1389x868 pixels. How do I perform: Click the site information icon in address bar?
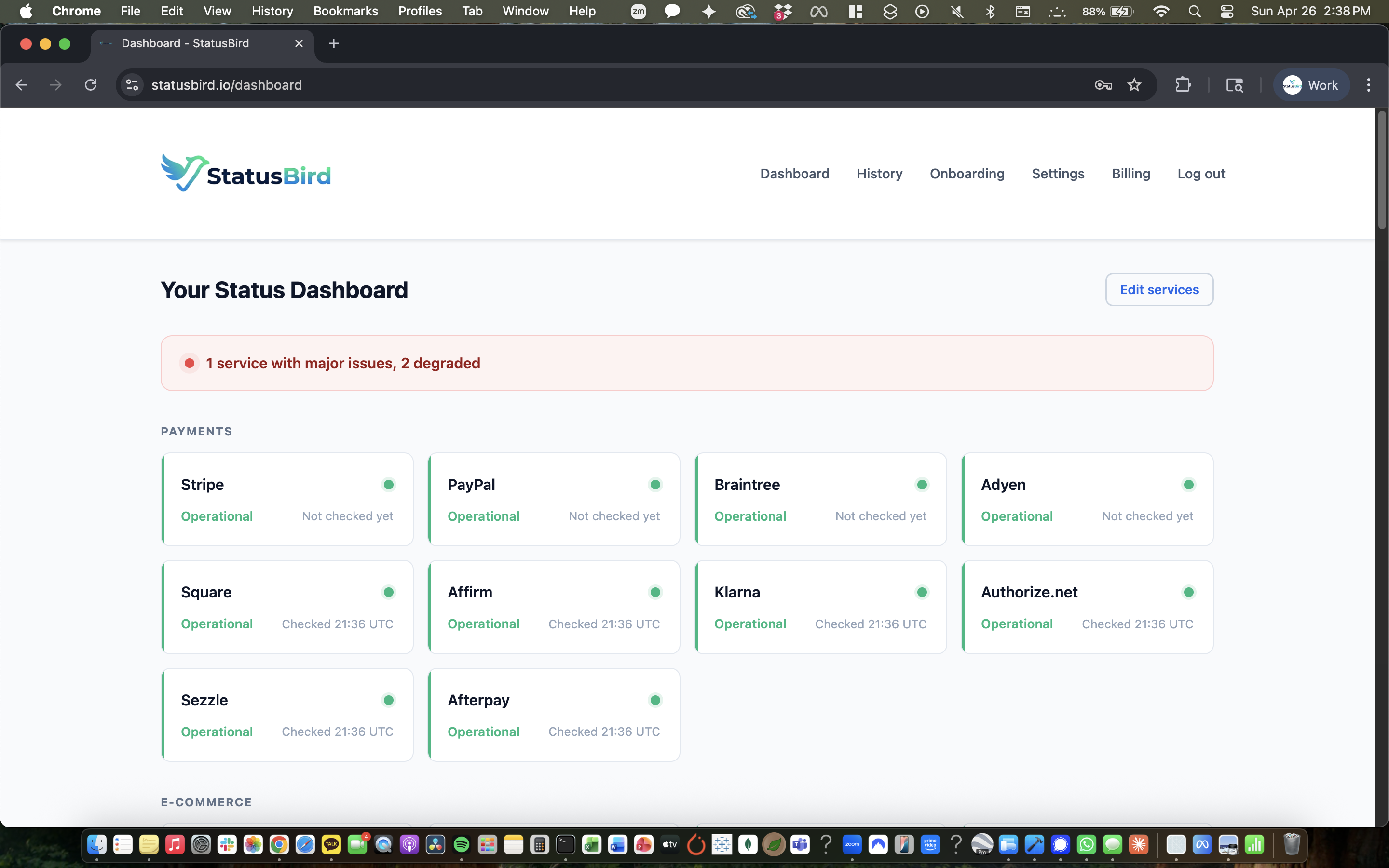point(132,85)
